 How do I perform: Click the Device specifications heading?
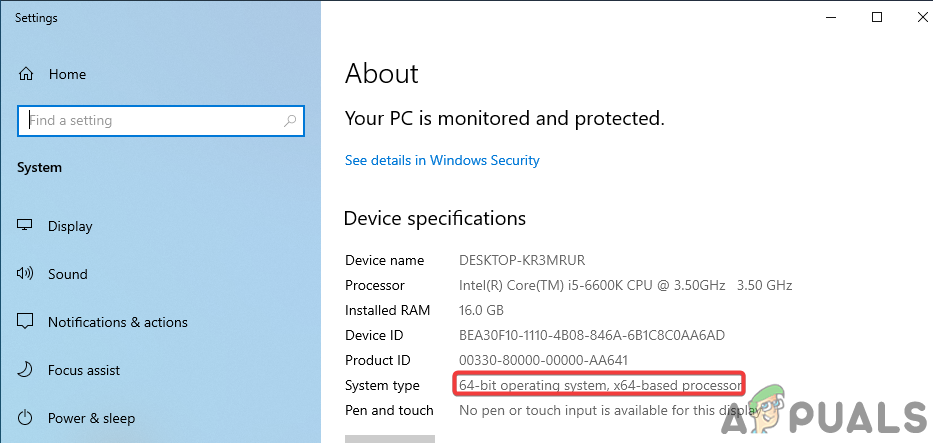click(x=435, y=219)
